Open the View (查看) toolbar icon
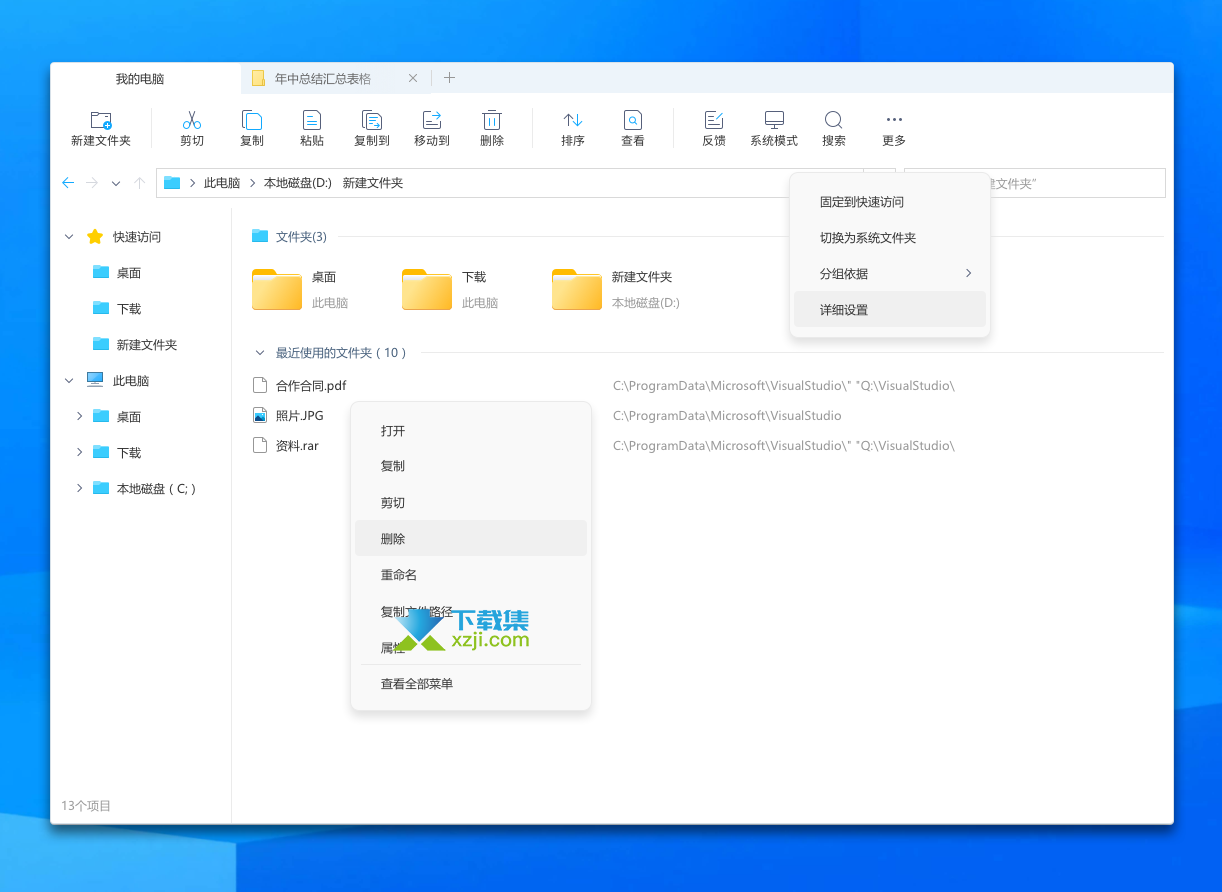Viewport: 1222px width, 892px height. click(x=633, y=121)
